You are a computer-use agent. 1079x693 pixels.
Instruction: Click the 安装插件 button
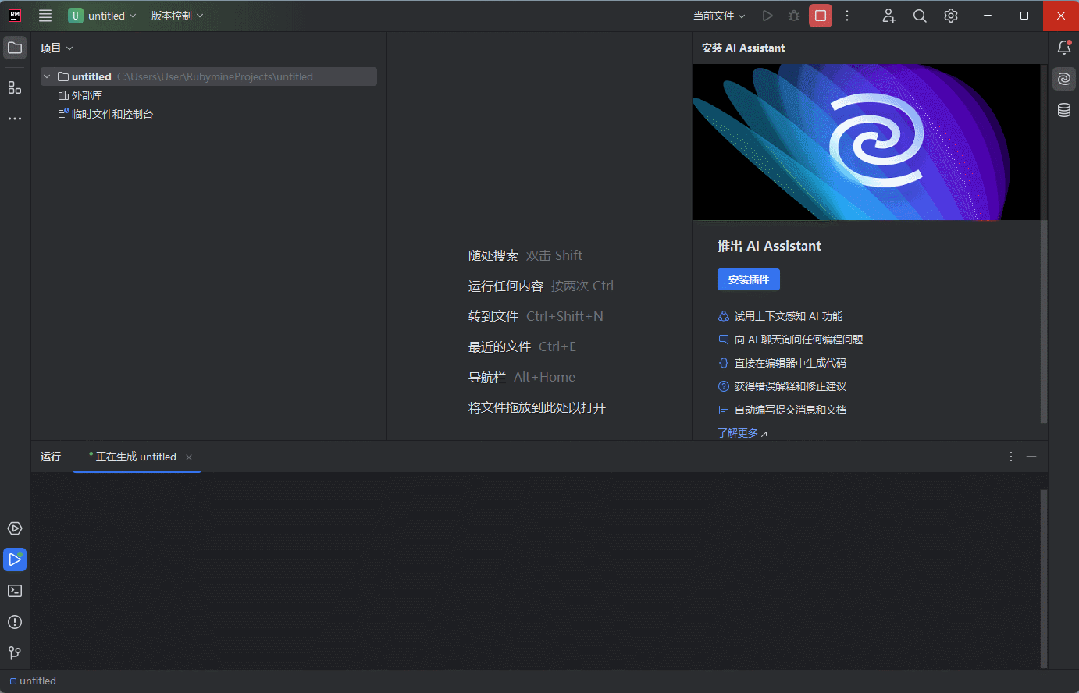749,279
